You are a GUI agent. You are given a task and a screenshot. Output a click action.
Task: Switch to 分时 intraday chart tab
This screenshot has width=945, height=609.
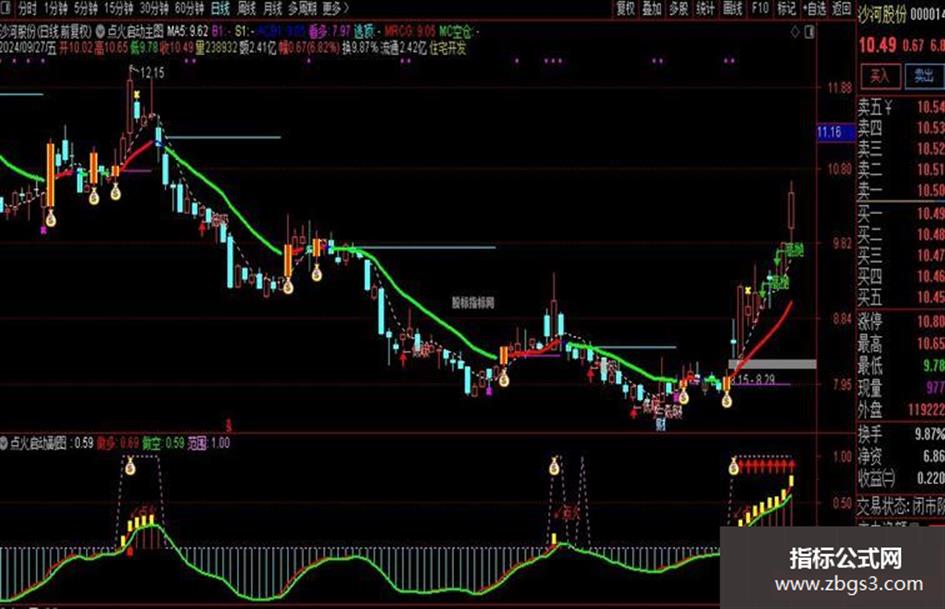click(27, 8)
